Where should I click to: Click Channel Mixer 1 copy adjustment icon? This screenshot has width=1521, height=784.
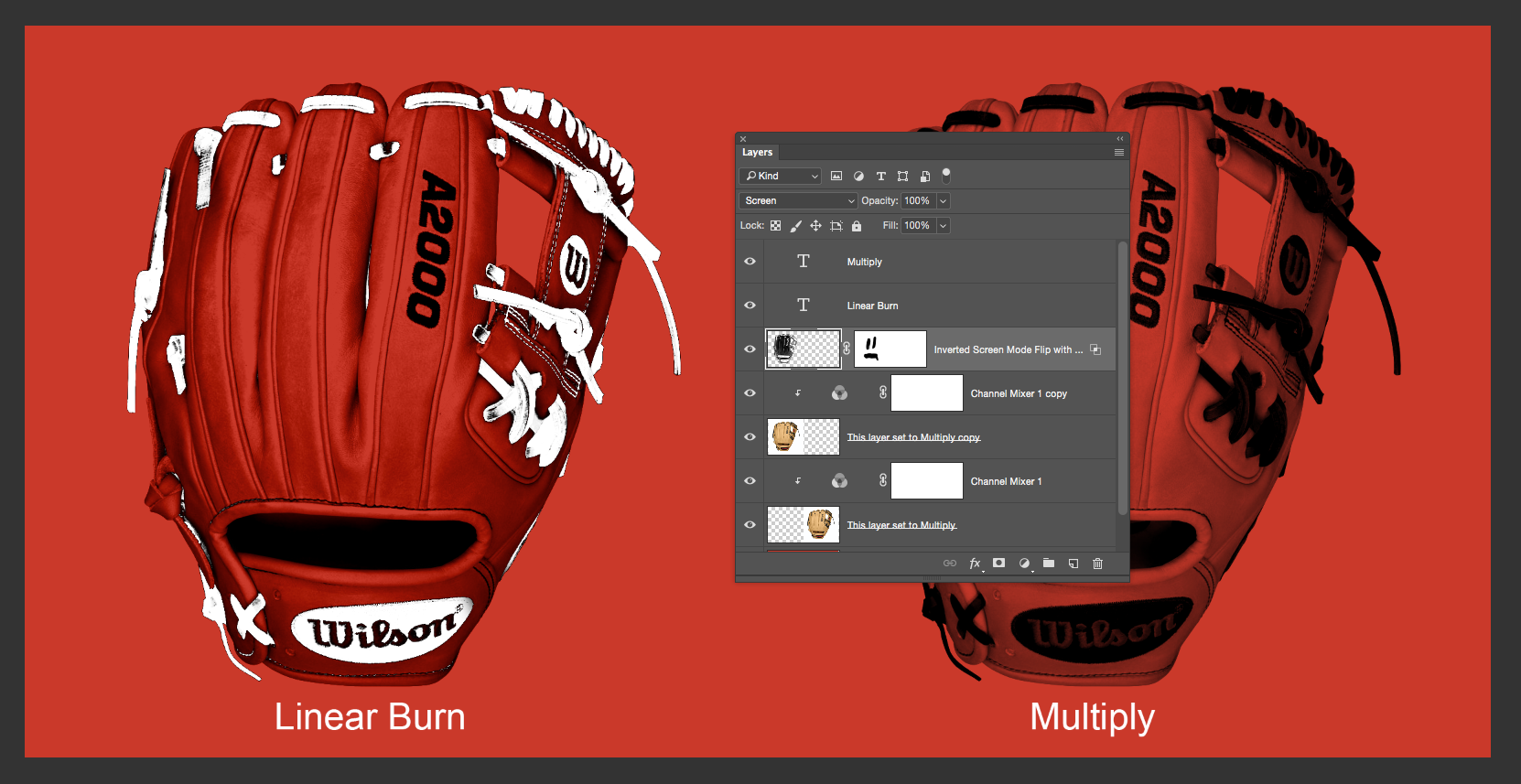[x=839, y=393]
